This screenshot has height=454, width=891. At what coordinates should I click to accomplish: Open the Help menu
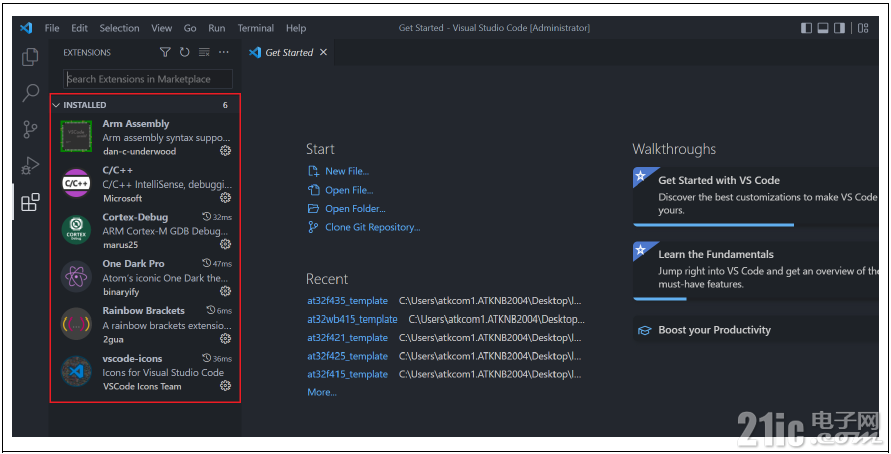point(296,28)
